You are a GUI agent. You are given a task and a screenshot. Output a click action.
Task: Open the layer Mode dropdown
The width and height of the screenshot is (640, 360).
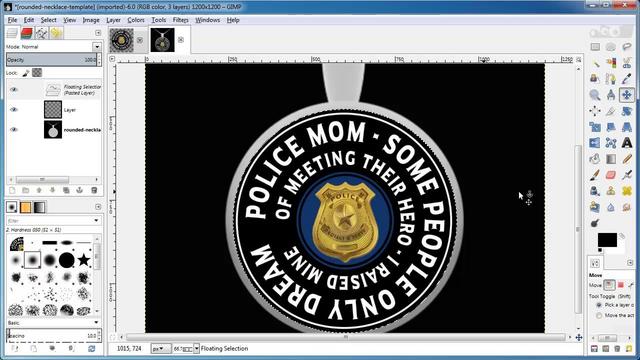tap(97, 47)
